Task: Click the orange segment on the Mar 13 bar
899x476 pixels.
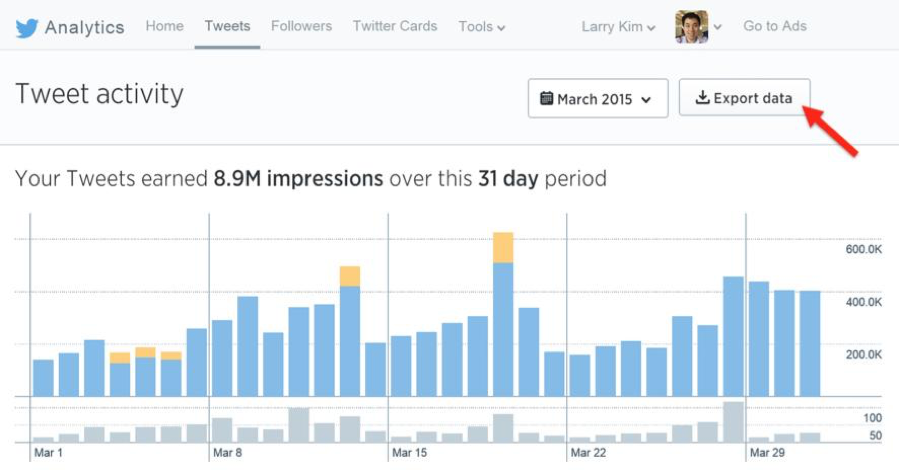Action: pyautogui.click(x=350, y=276)
